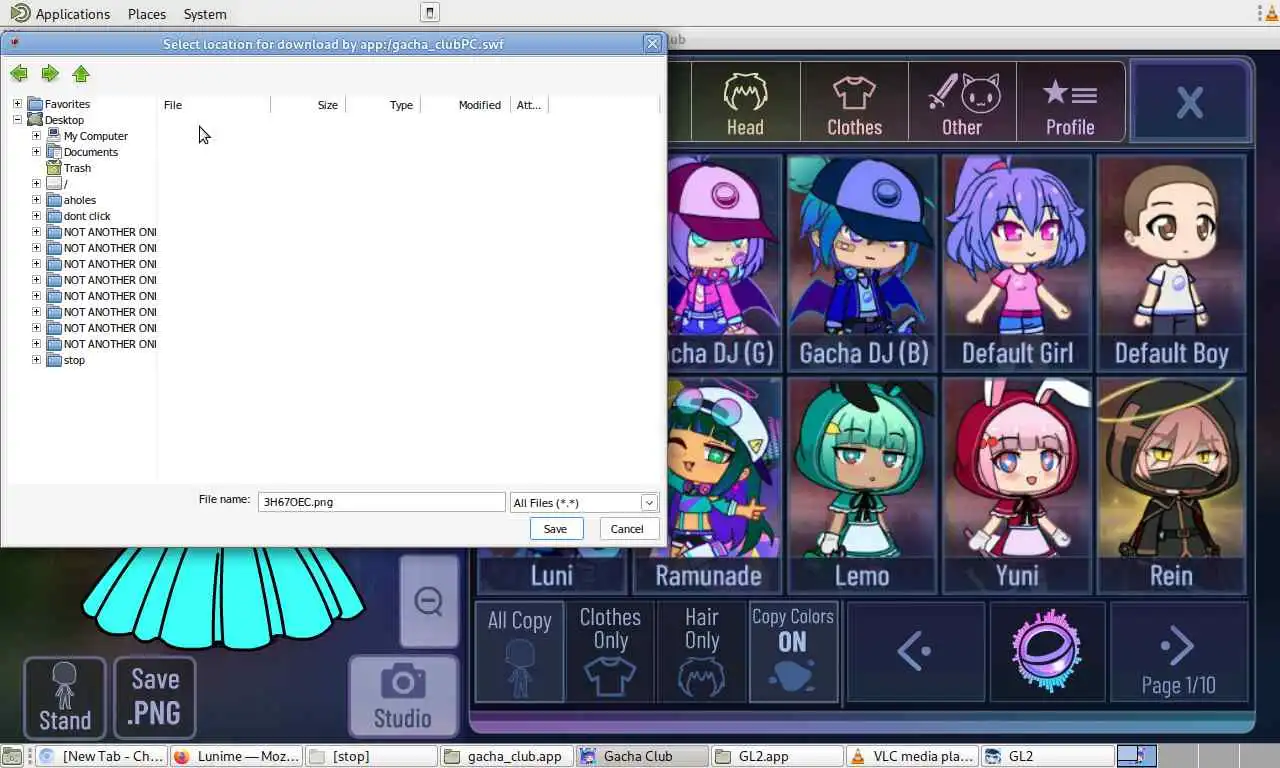Click the show desktop icon in taskbar
1280x768 pixels.
11,756
